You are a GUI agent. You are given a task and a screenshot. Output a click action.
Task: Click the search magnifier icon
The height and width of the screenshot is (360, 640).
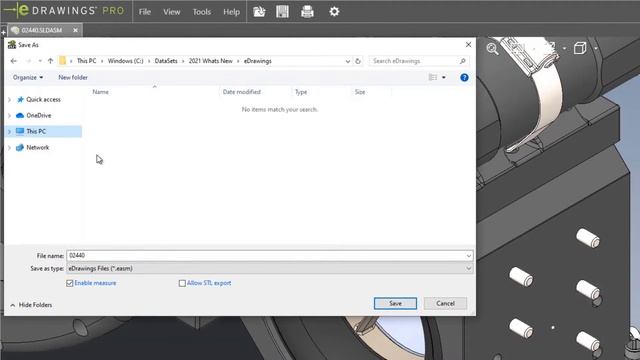point(462,61)
